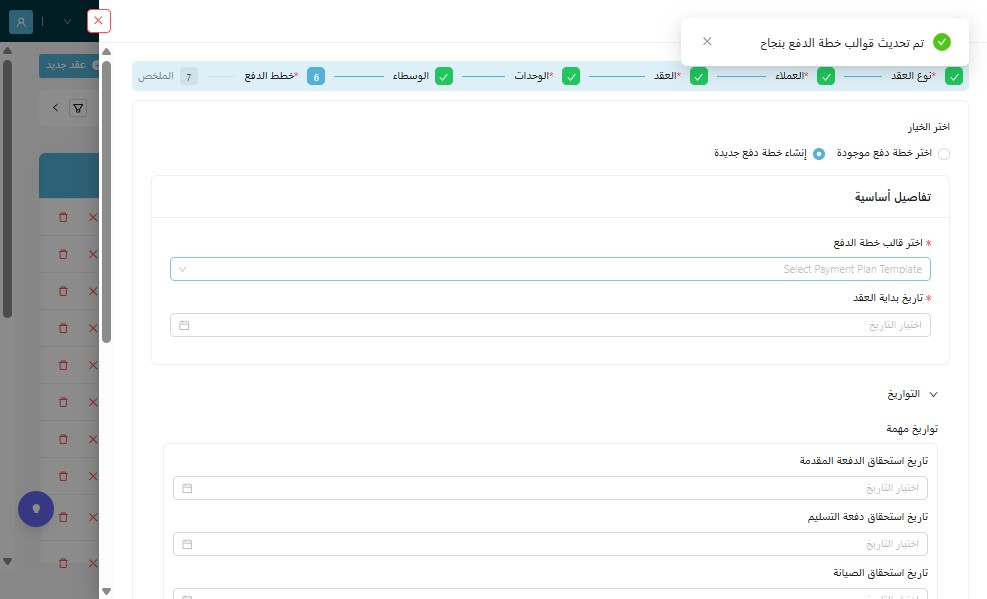
Task: Click the تاريخ بداية العقد date field
Action: 550,325
